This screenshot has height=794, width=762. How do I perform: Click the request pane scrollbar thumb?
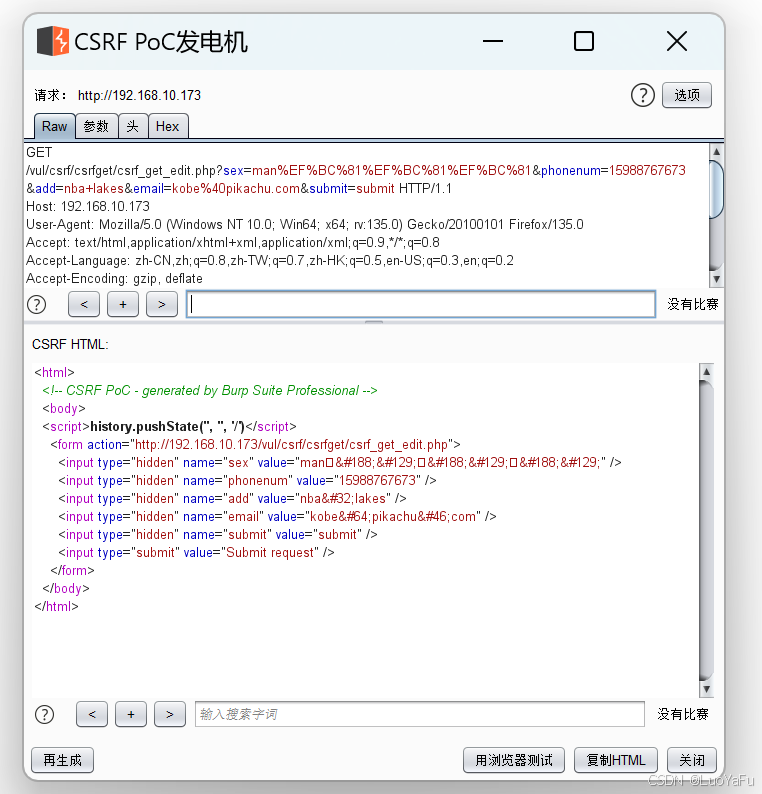pos(716,189)
